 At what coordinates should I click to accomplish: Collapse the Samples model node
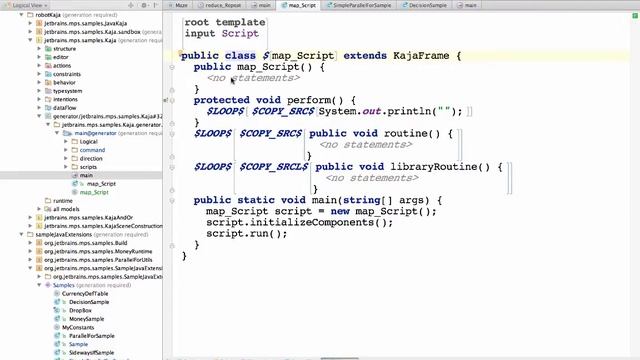point(39,285)
